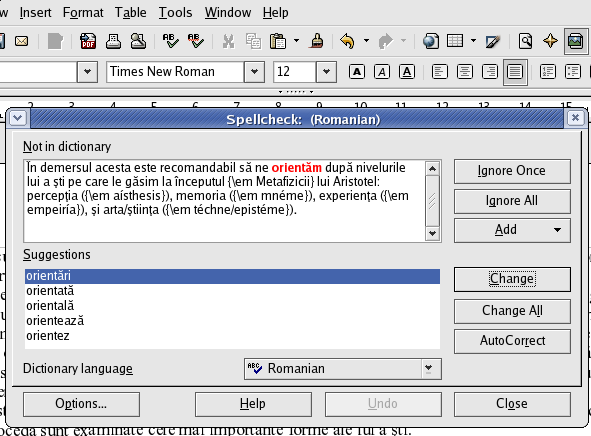
Task: Open the Add dictionary dropdown button
Action: [512, 230]
